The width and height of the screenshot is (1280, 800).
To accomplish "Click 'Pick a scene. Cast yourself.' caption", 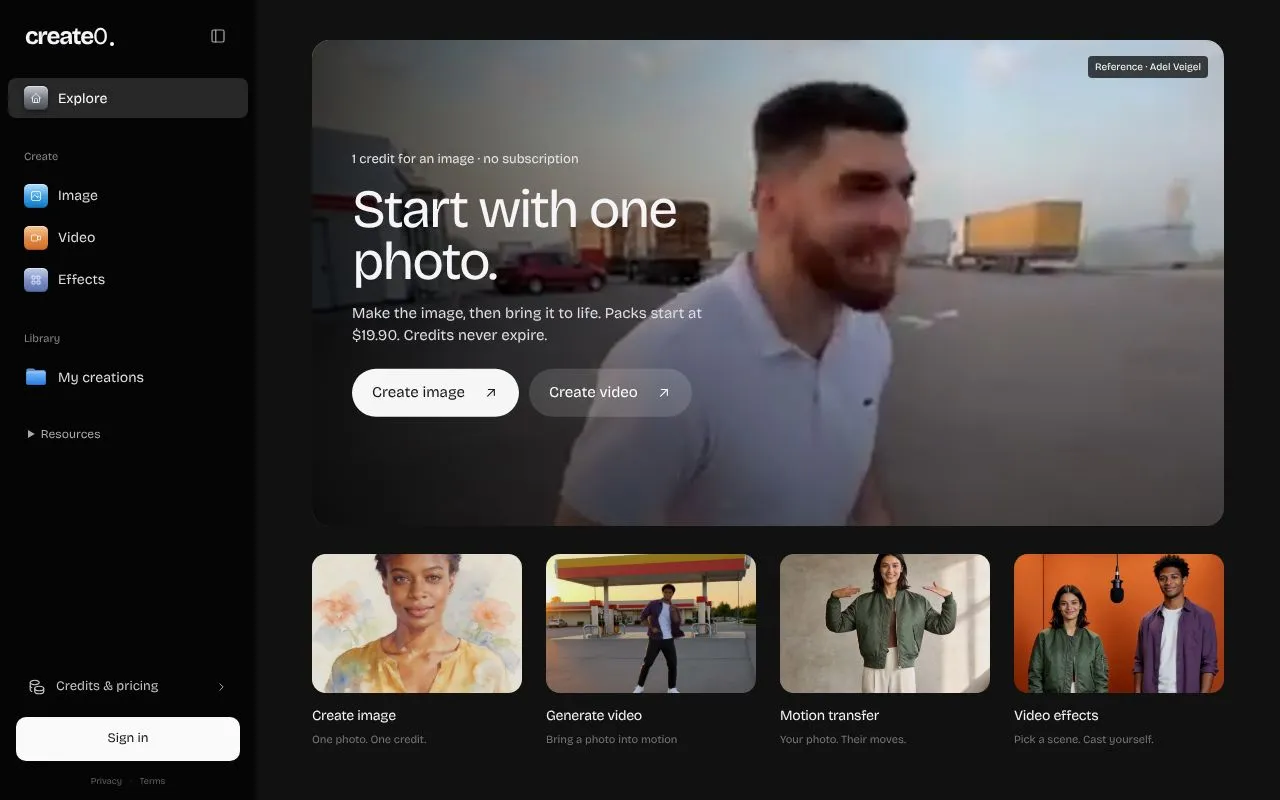I will 1084,740.
